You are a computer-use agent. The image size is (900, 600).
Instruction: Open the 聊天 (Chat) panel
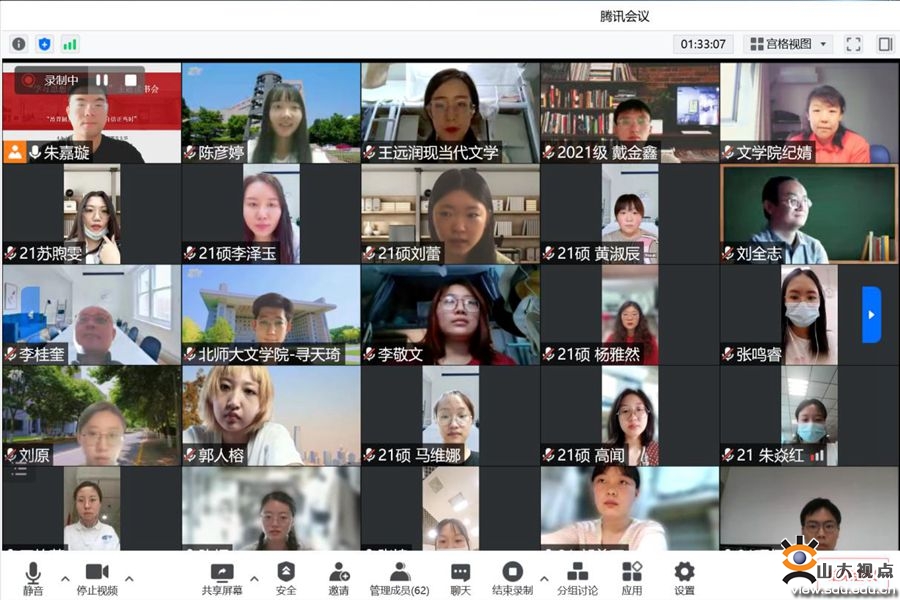(460, 578)
